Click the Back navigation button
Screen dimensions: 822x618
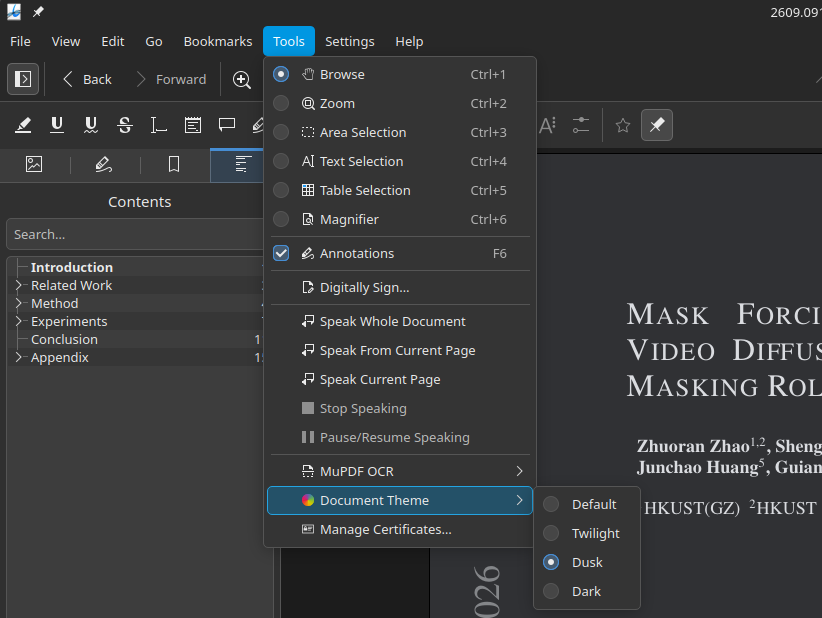tap(88, 80)
